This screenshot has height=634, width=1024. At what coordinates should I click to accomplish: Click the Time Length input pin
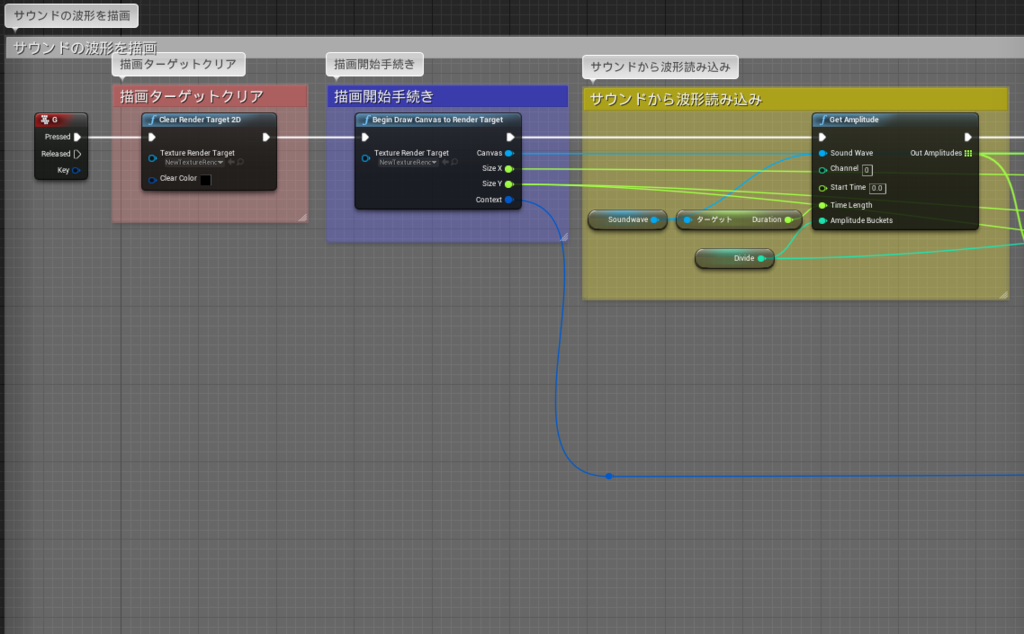(823, 206)
